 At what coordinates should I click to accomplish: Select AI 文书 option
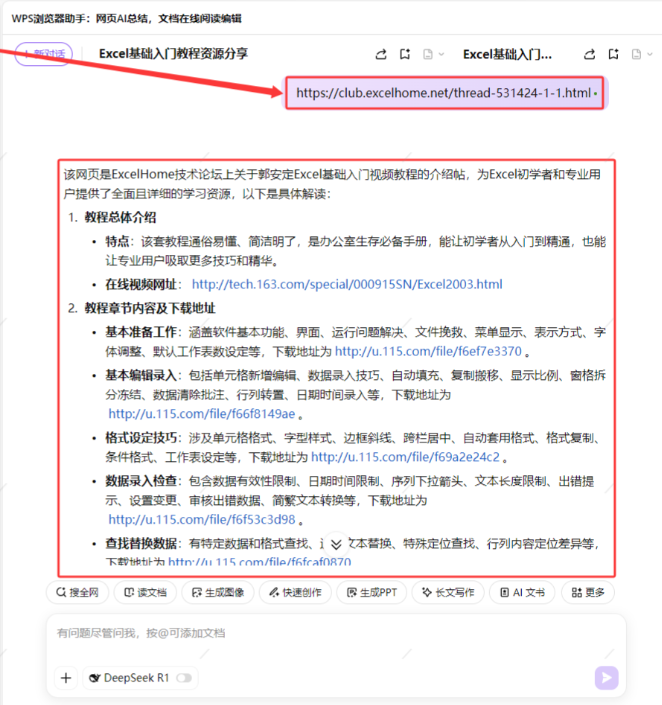click(522, 593)
